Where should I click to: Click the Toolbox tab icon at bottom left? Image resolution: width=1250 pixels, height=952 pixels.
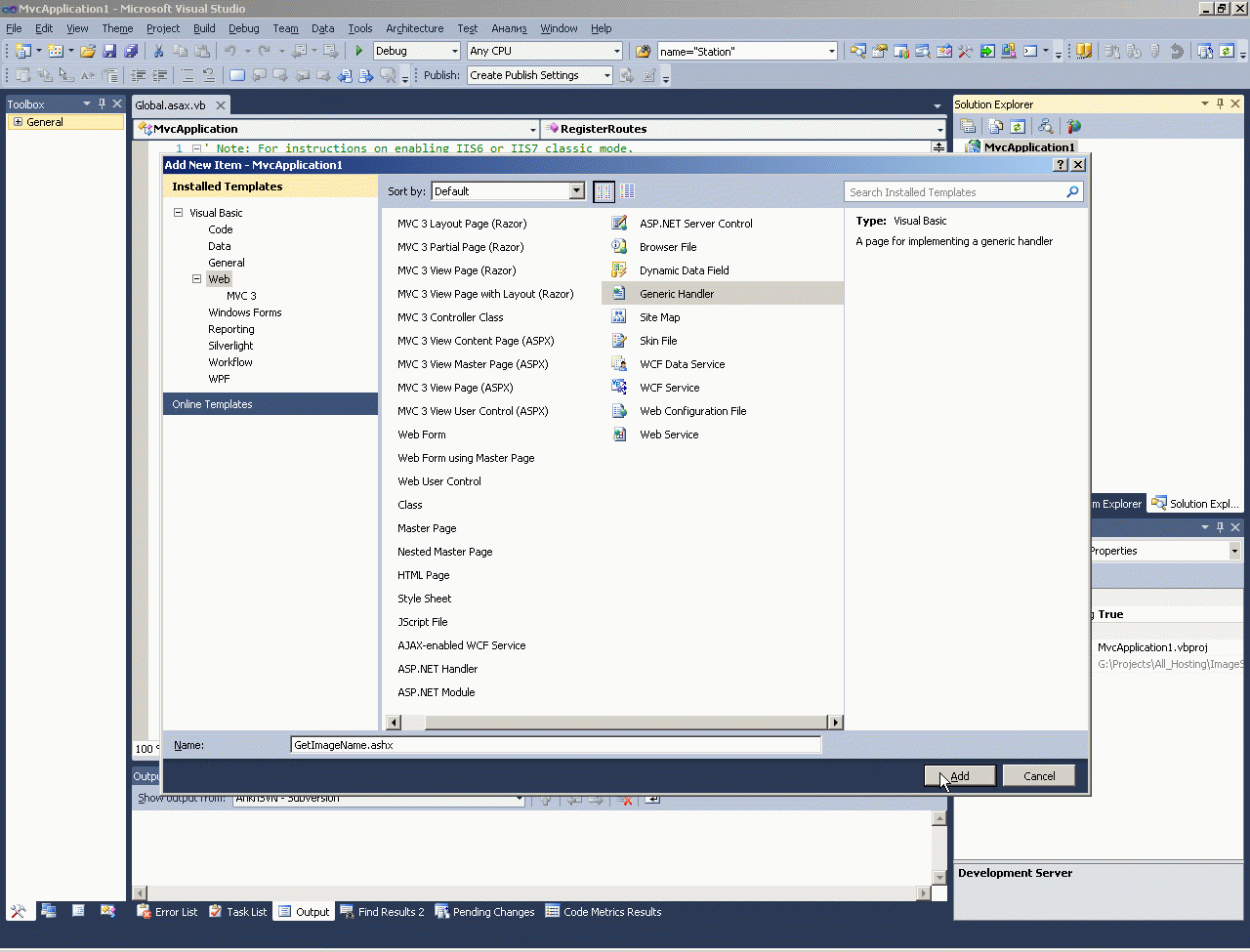19,911
